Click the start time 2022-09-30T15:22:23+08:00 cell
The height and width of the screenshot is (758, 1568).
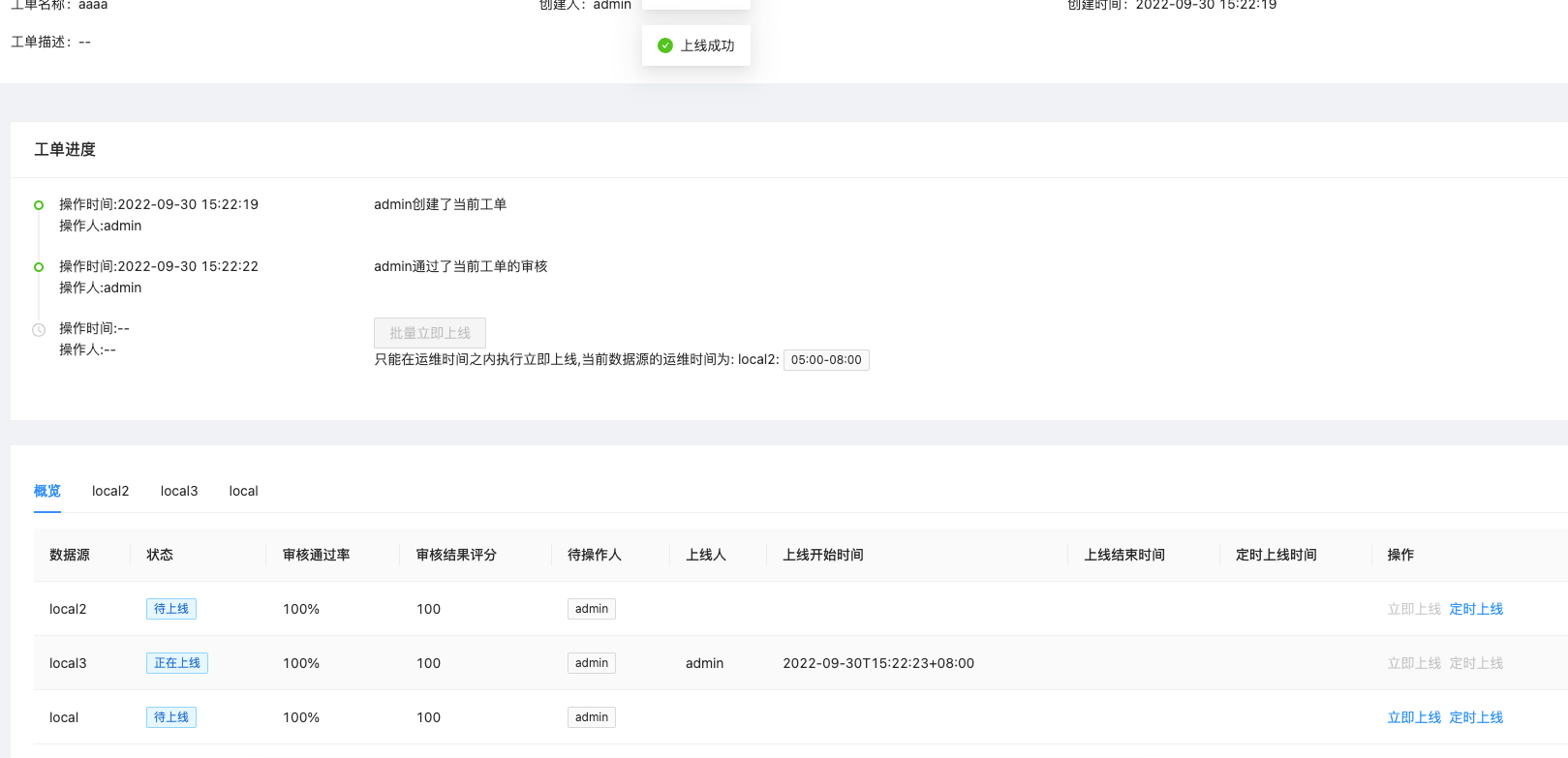pyautogui.click(x=878, y=663)
